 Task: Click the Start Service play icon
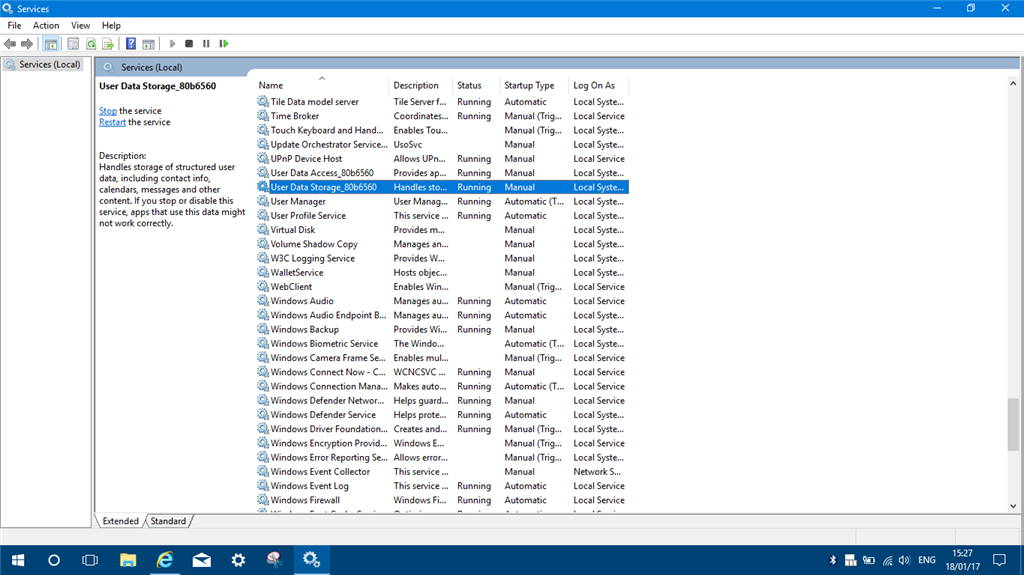pyautogui.click(x=172, y=44)
